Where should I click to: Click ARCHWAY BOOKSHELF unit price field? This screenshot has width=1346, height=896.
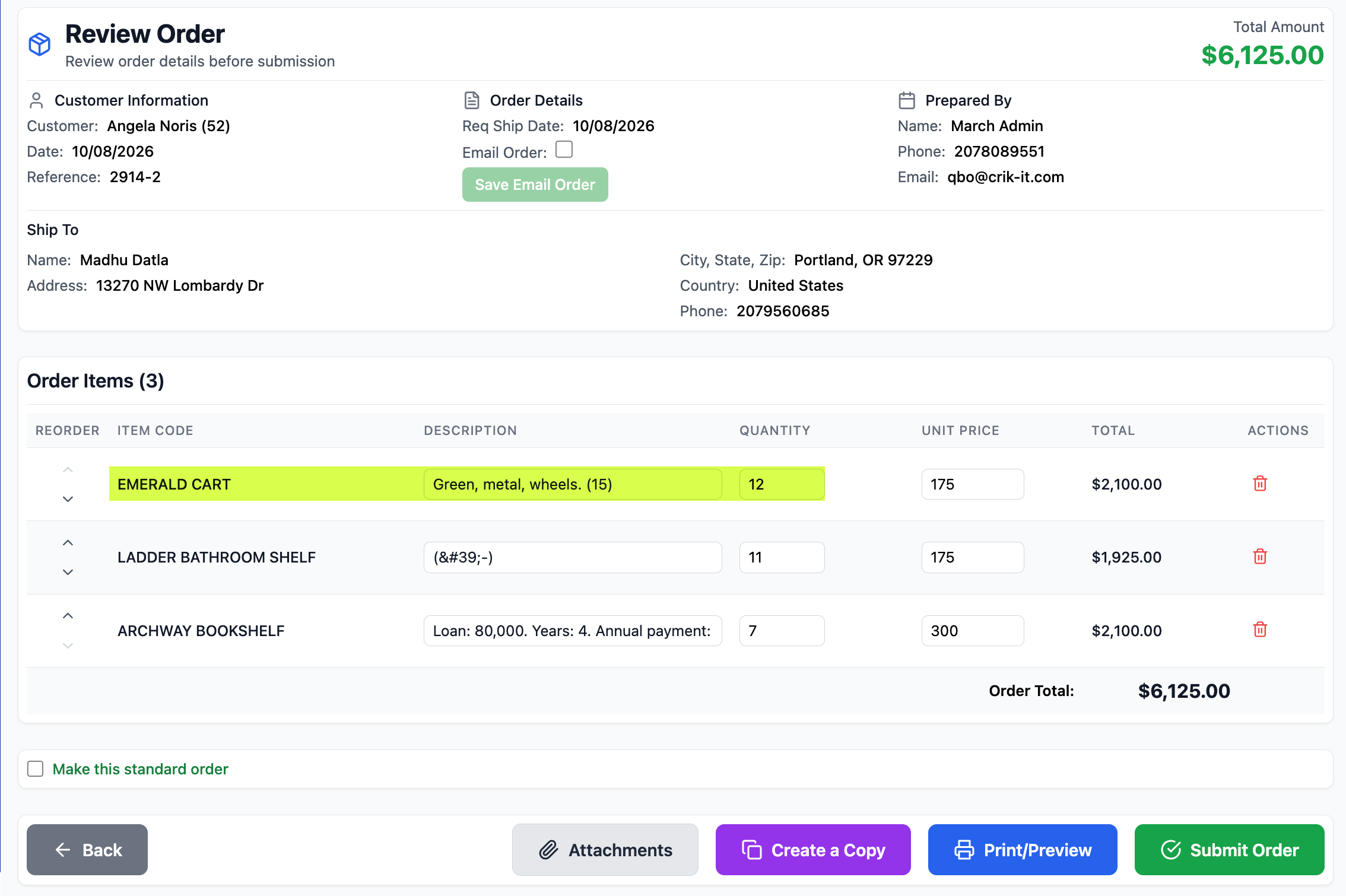(x=973, y=631)
